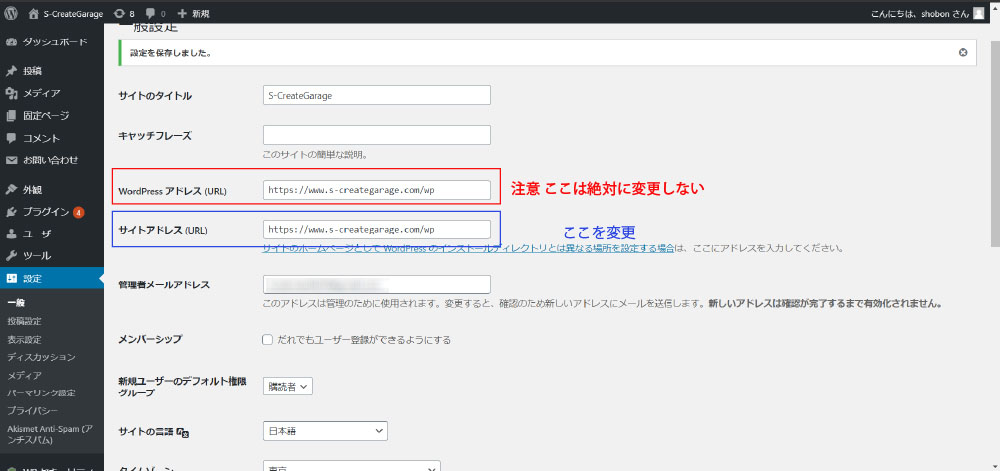
Task: Click the メンバーシップ label
Action: coord(150,339)
